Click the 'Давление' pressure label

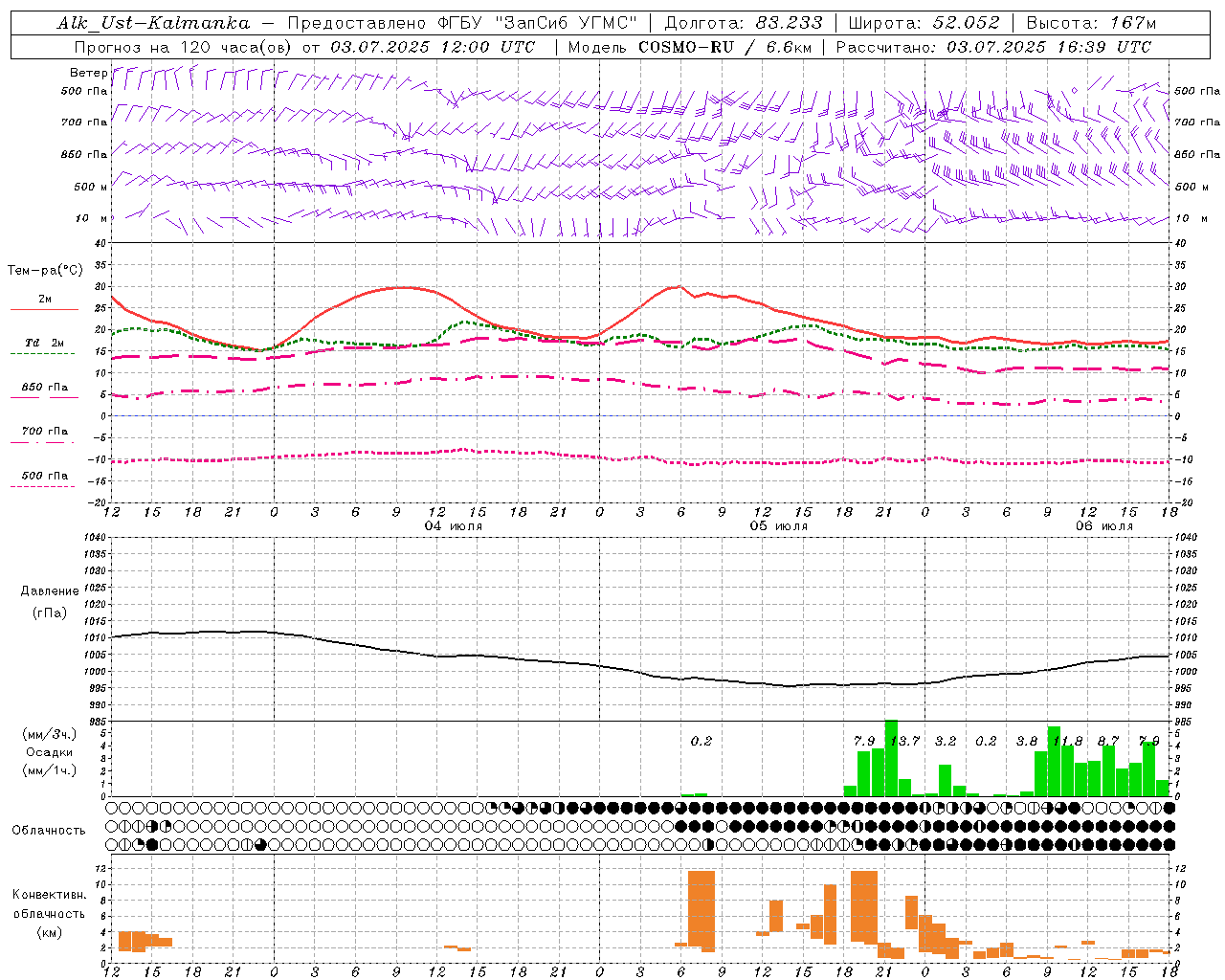(x=50, y=591)
